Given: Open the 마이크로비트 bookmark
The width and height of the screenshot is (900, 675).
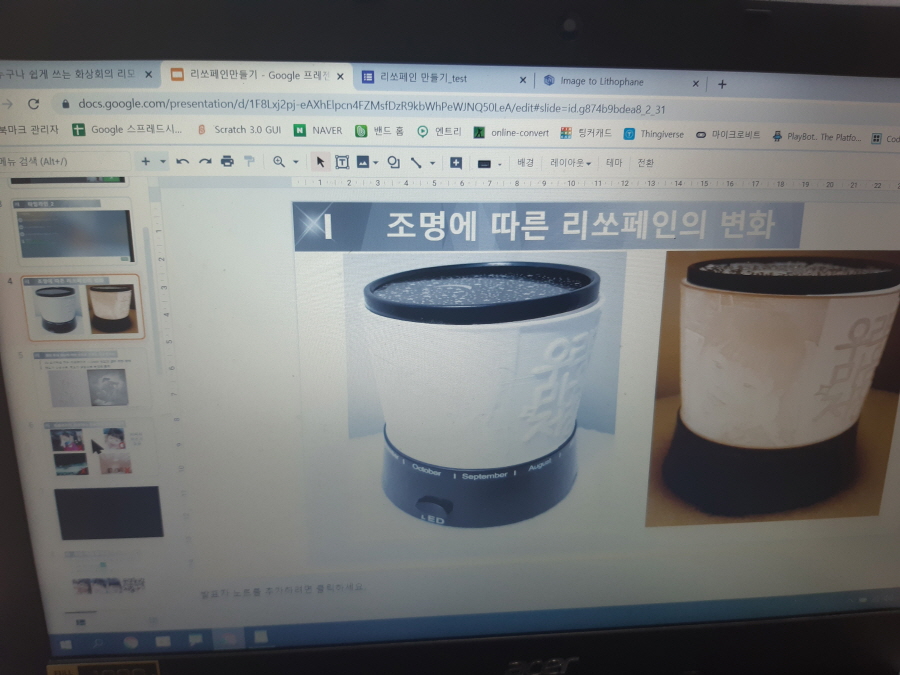Looking at the screenshot, I should coord(728,135).
